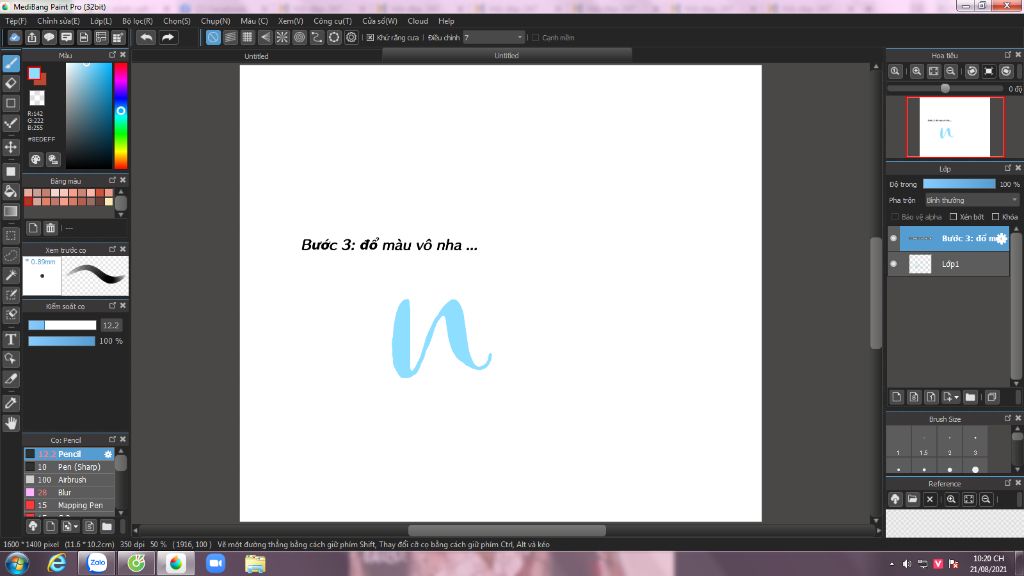Image resolution: width=1024 pixels, height=576 pixels.
Task: Zoom in using Navigator magnifier plus
Action: click(917, 71)
